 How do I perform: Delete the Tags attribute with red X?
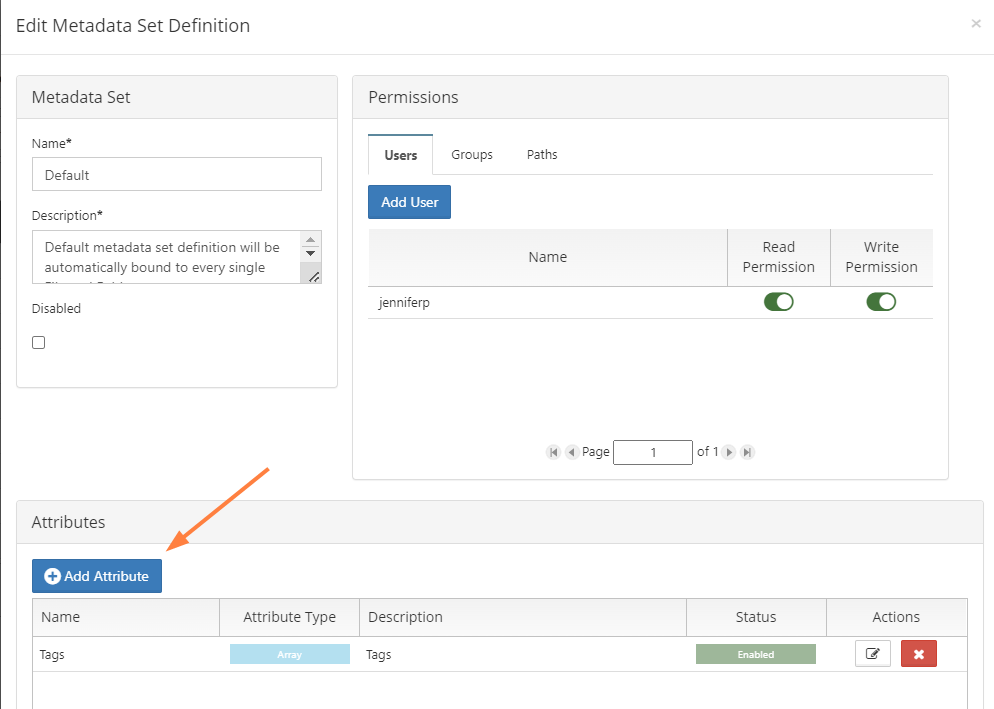pos(918,654)
